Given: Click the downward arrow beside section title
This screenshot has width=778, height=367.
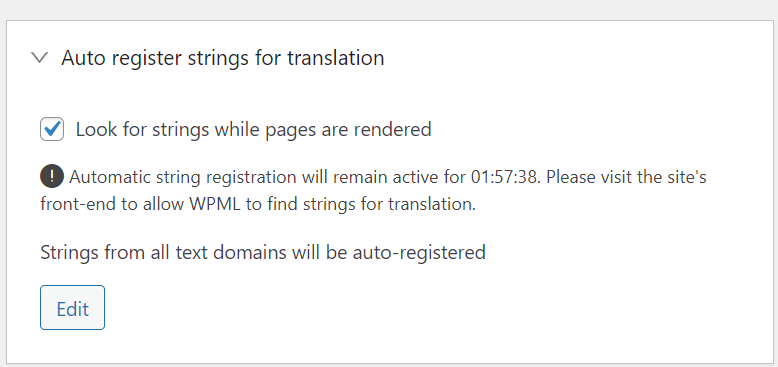Looking at the screenshot, I should coord(39,58).
